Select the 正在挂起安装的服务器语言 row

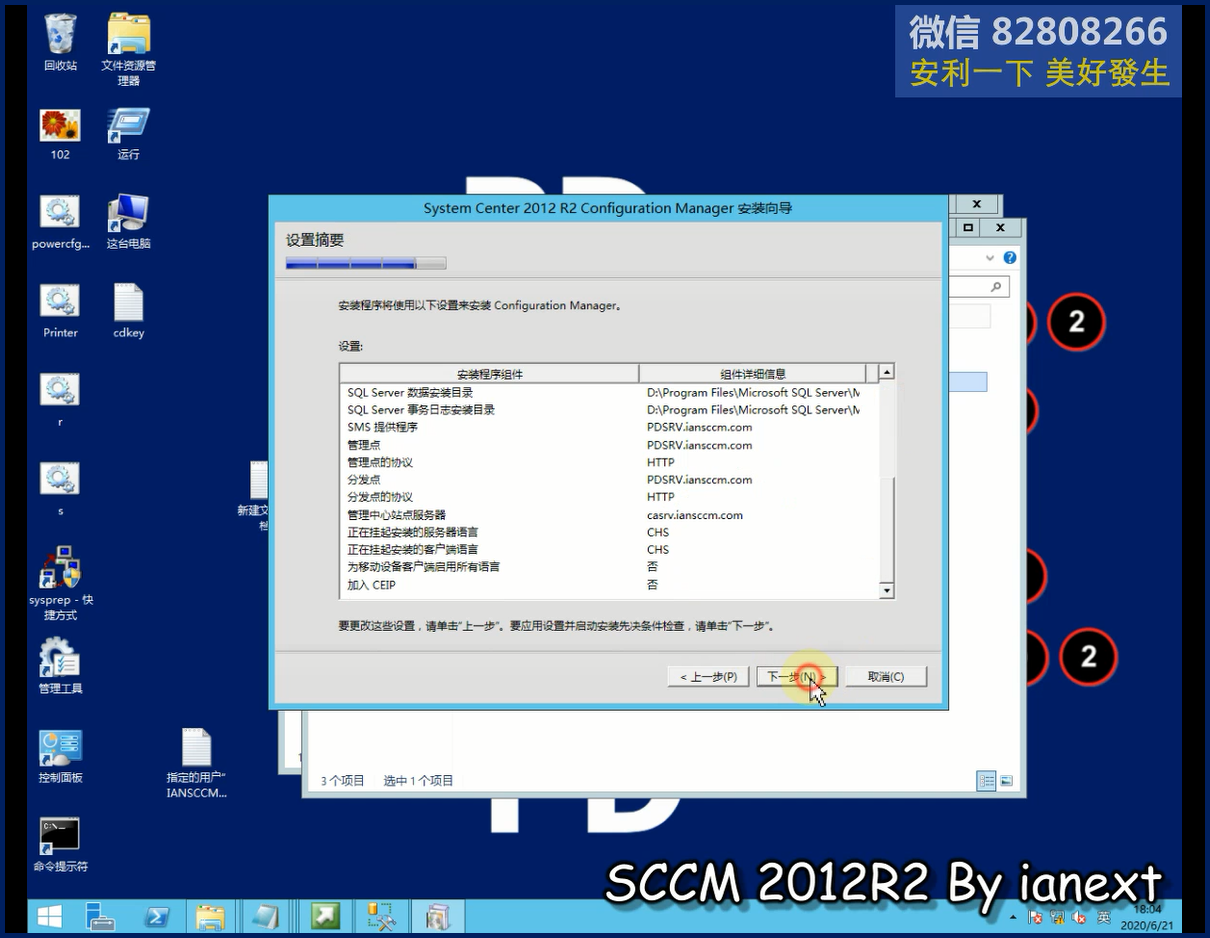point(610,532)
